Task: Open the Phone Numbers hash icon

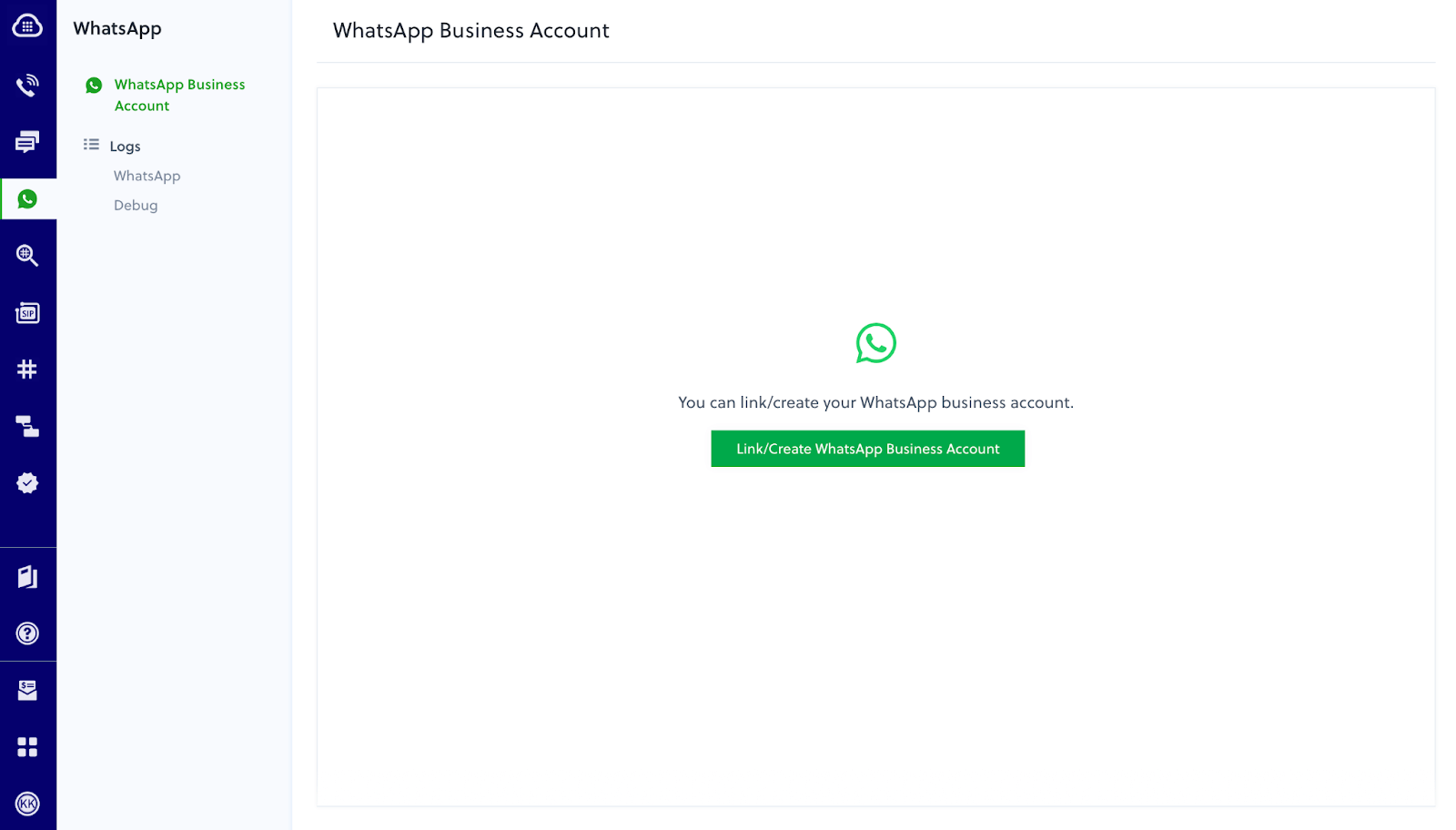Action: [27, 369]
